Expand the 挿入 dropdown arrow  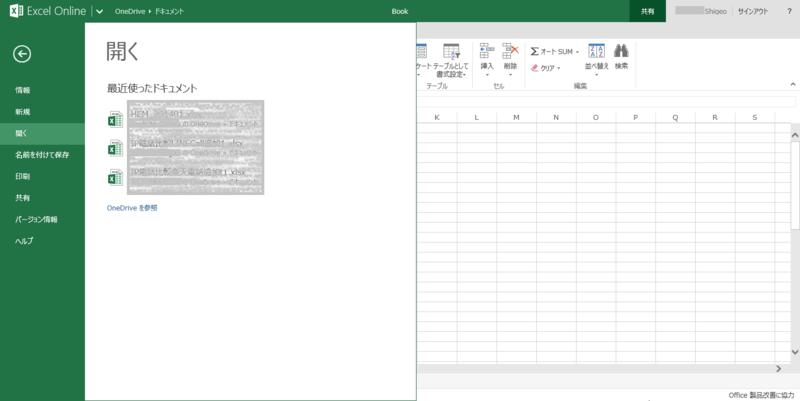coord(487,75)
